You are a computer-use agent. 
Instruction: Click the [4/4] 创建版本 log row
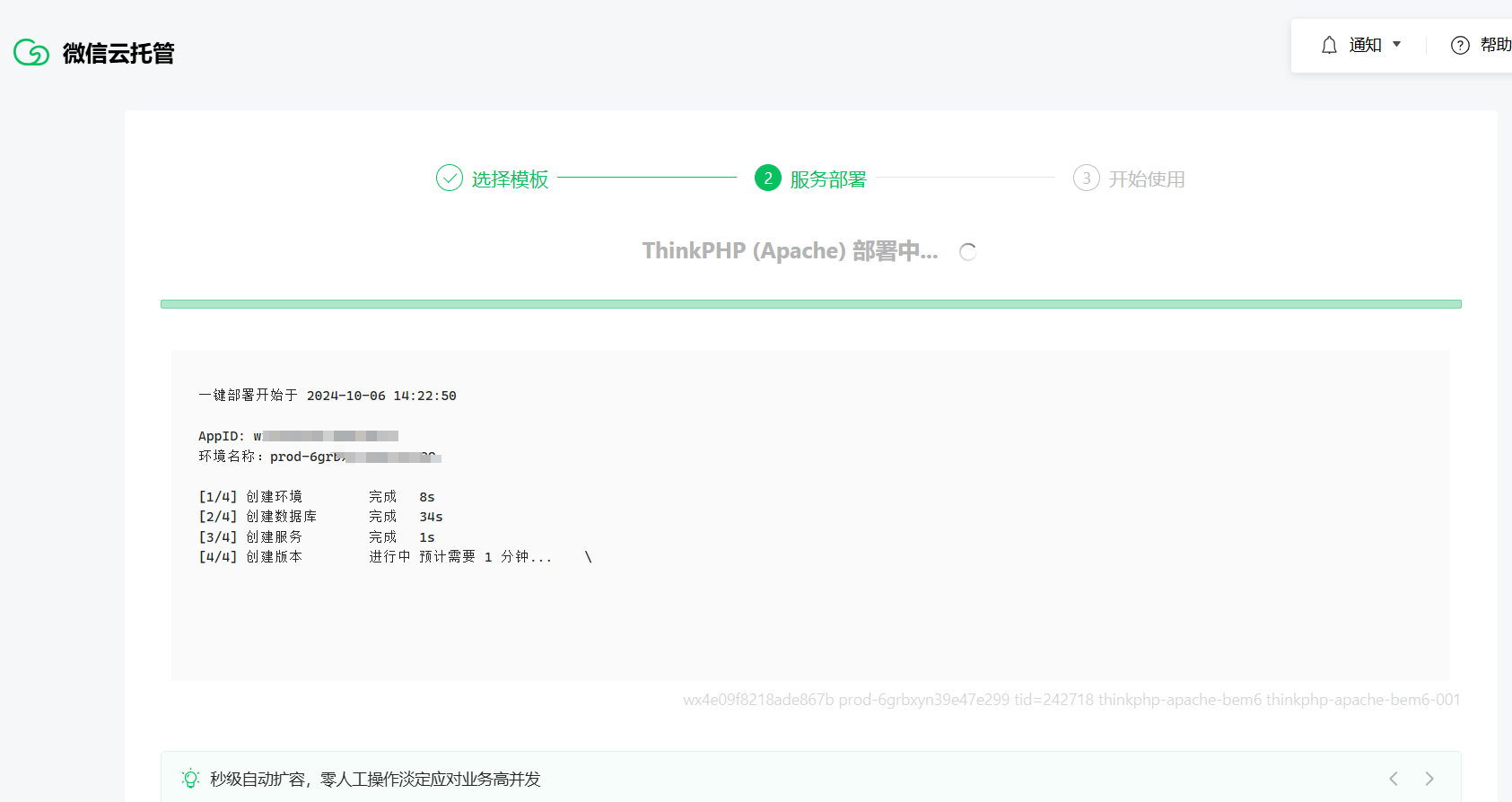pos(395,557)
